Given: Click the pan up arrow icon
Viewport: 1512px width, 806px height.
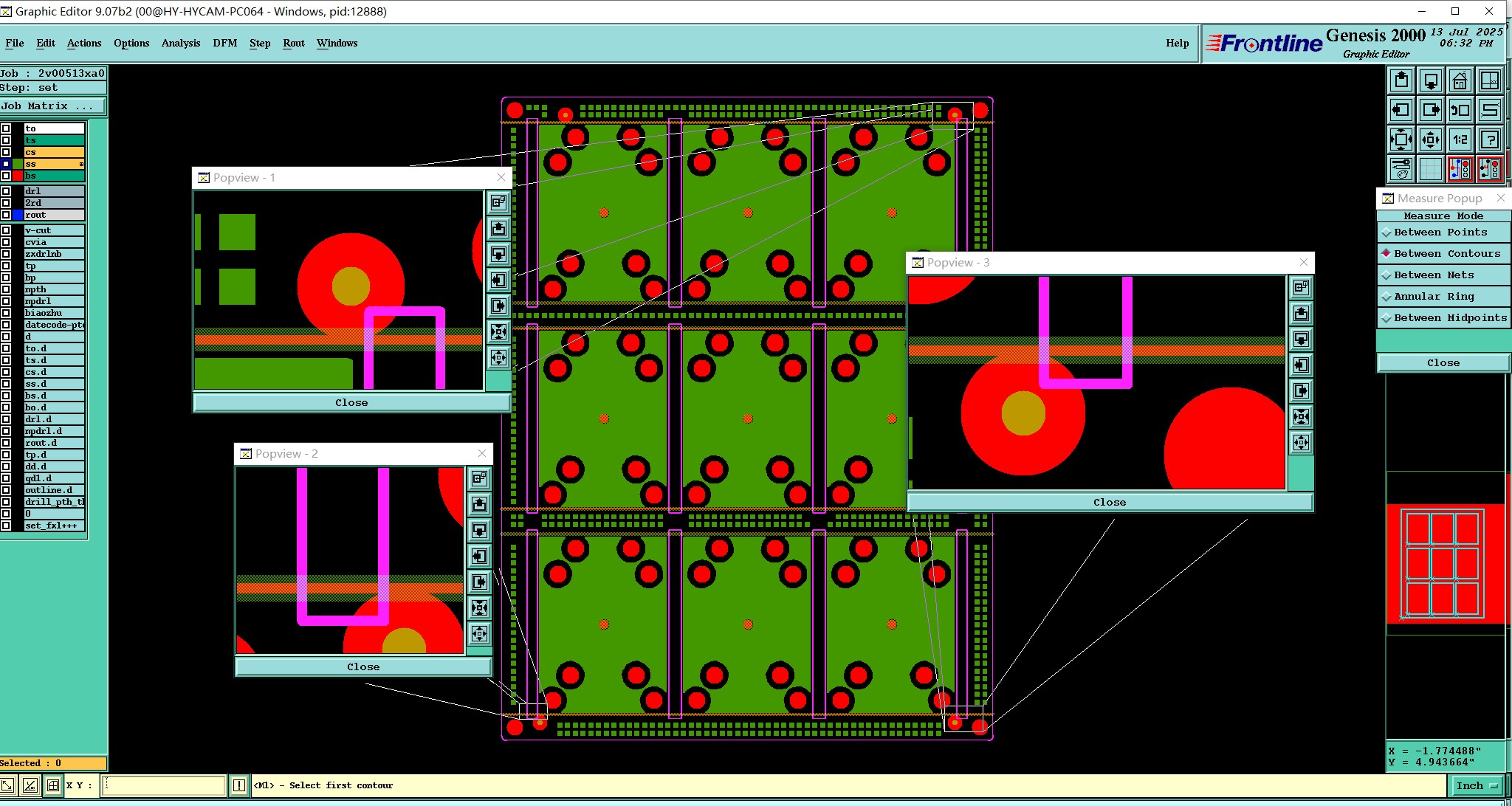Looking at the screenshot, I should click(1401, 80).
